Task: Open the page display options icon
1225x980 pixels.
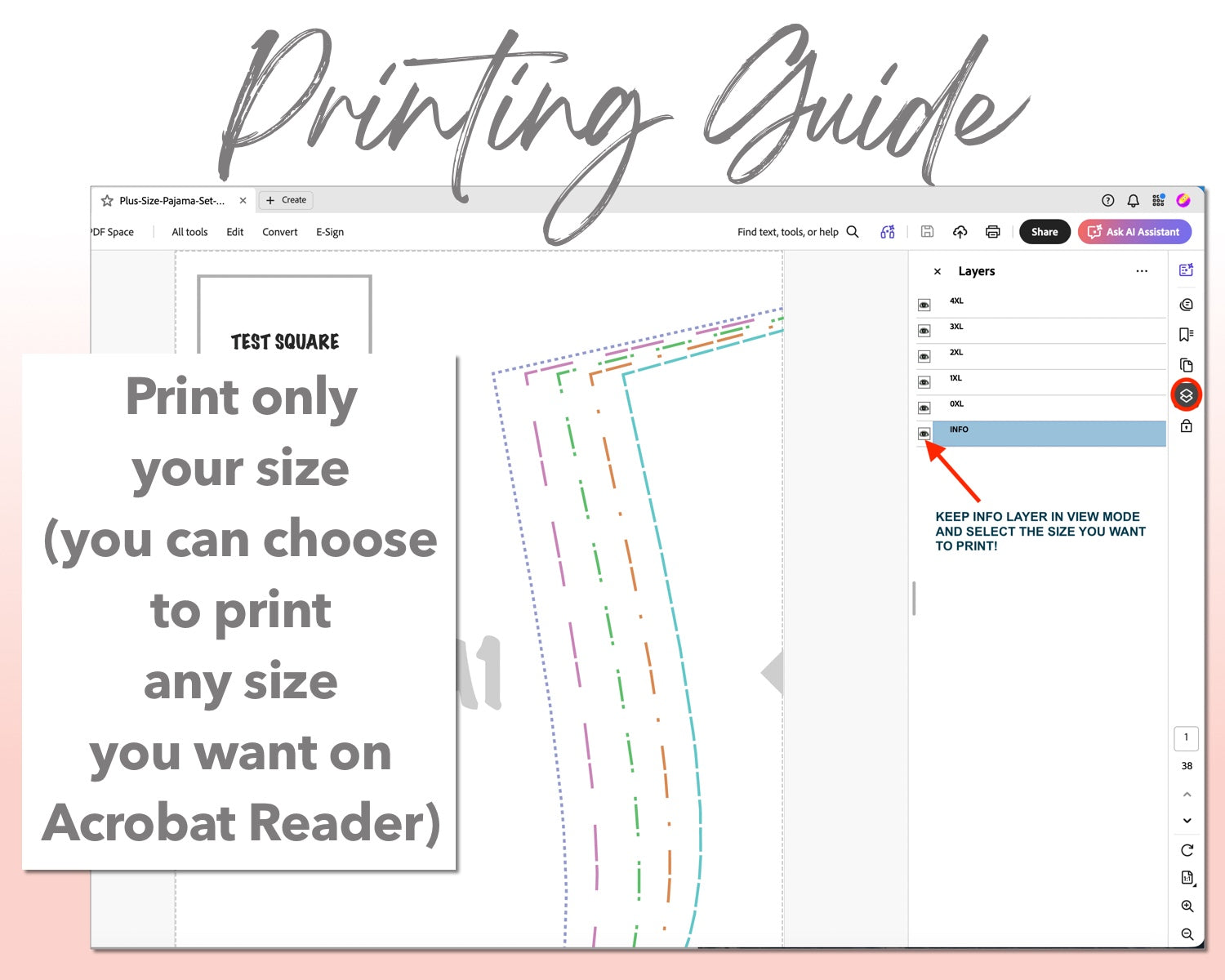Action: [1187, 878]
